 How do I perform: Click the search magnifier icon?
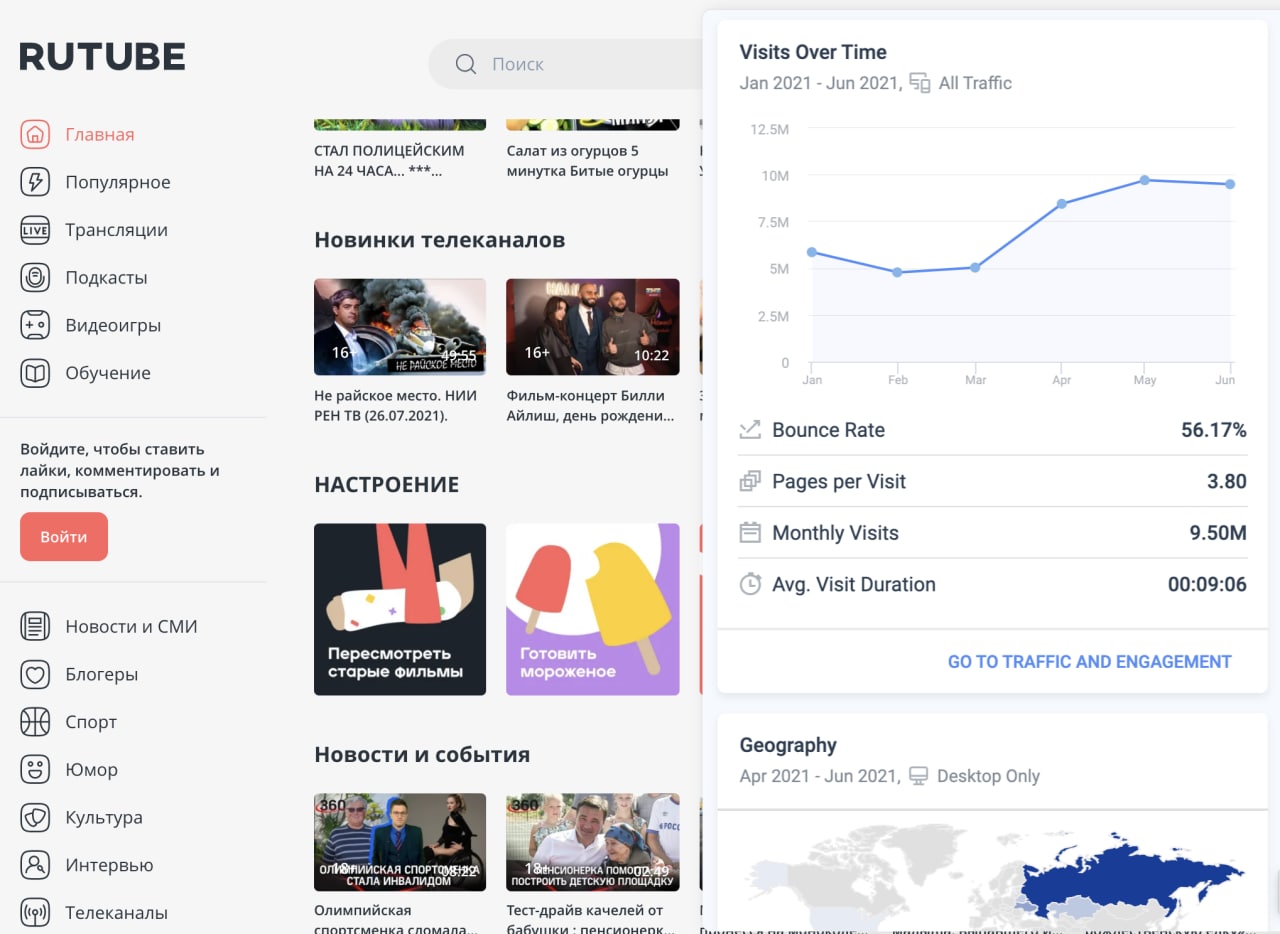(465, 64)
